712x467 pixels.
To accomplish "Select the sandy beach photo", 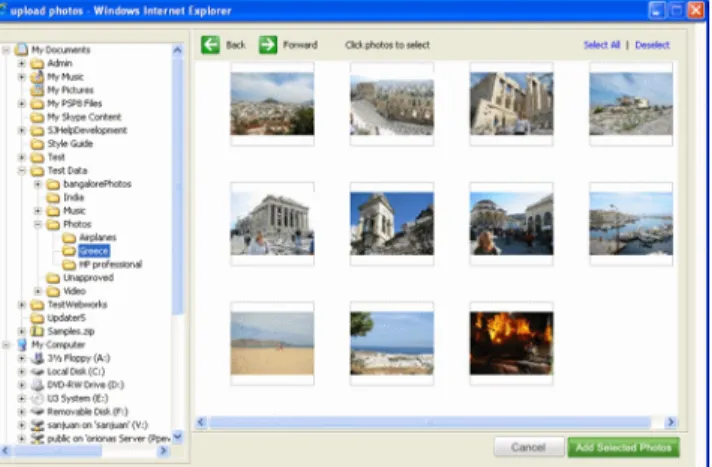I will (x=272, y=343).
